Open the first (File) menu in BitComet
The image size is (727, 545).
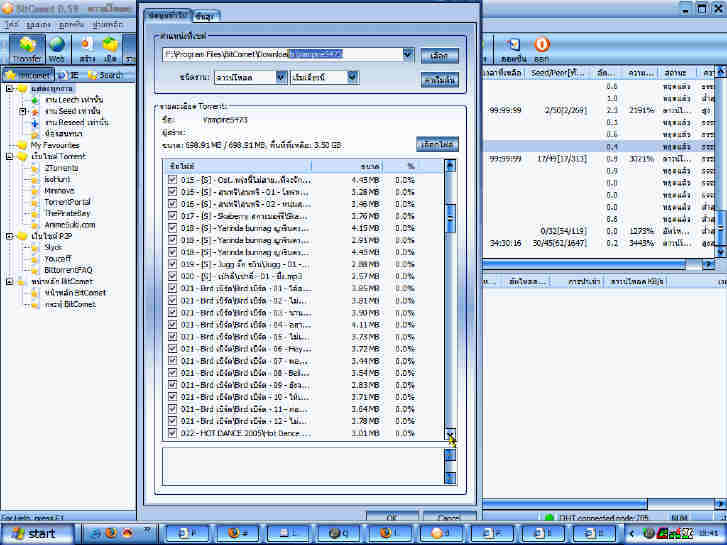(x=12, y=25)
